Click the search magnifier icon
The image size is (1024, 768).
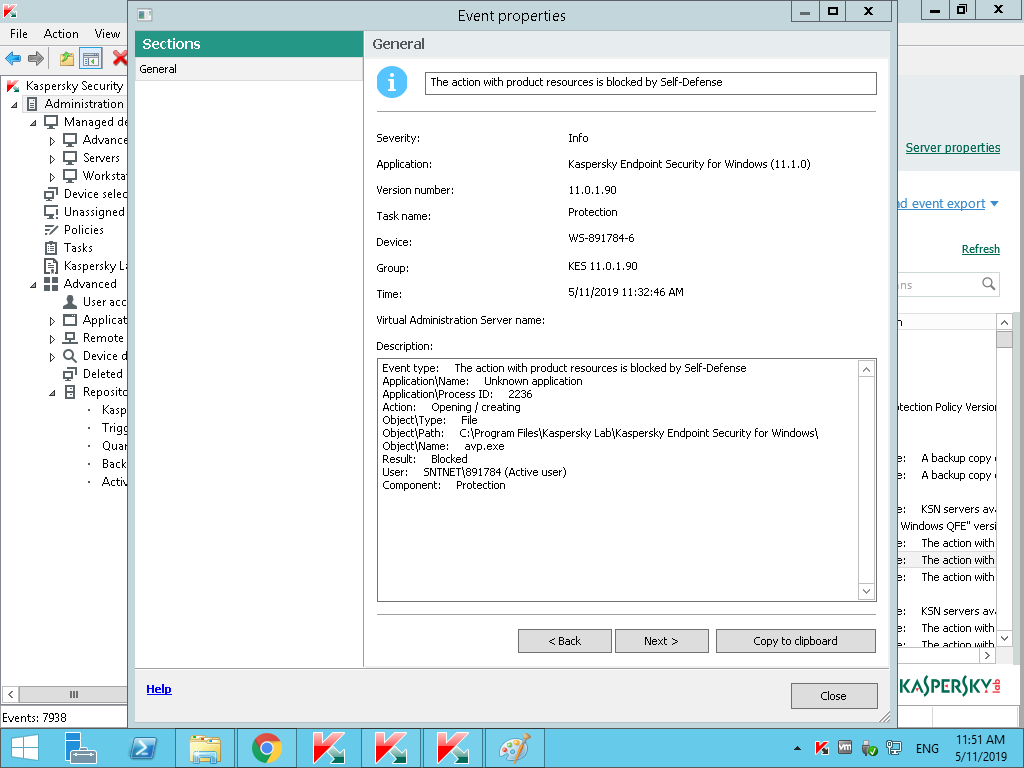(988, 285)
